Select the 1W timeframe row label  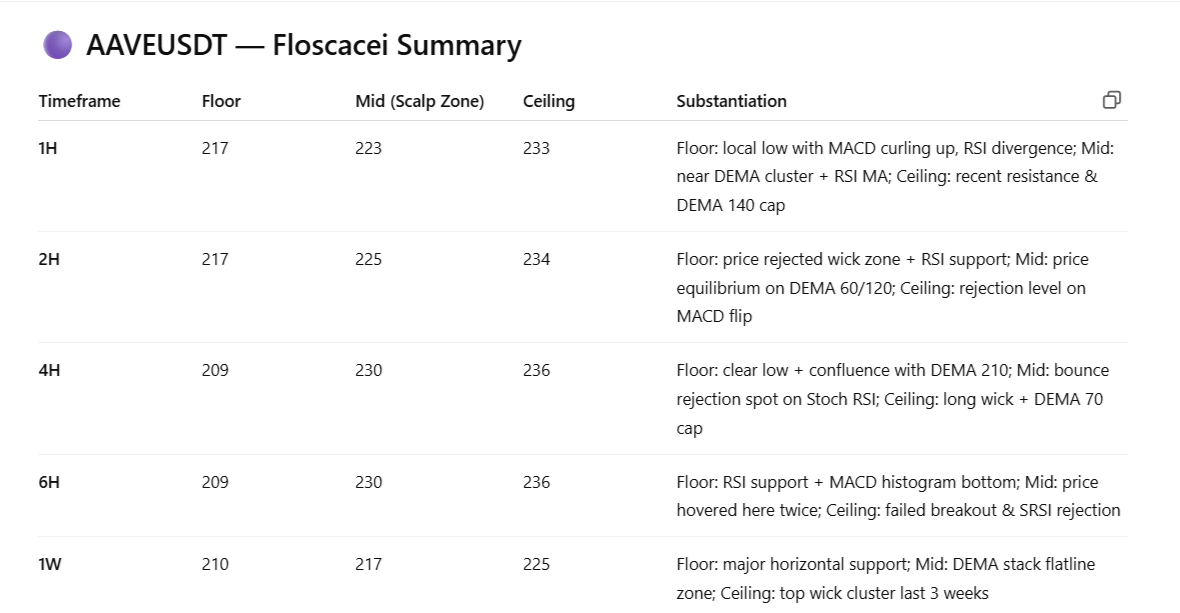[50, 564]
